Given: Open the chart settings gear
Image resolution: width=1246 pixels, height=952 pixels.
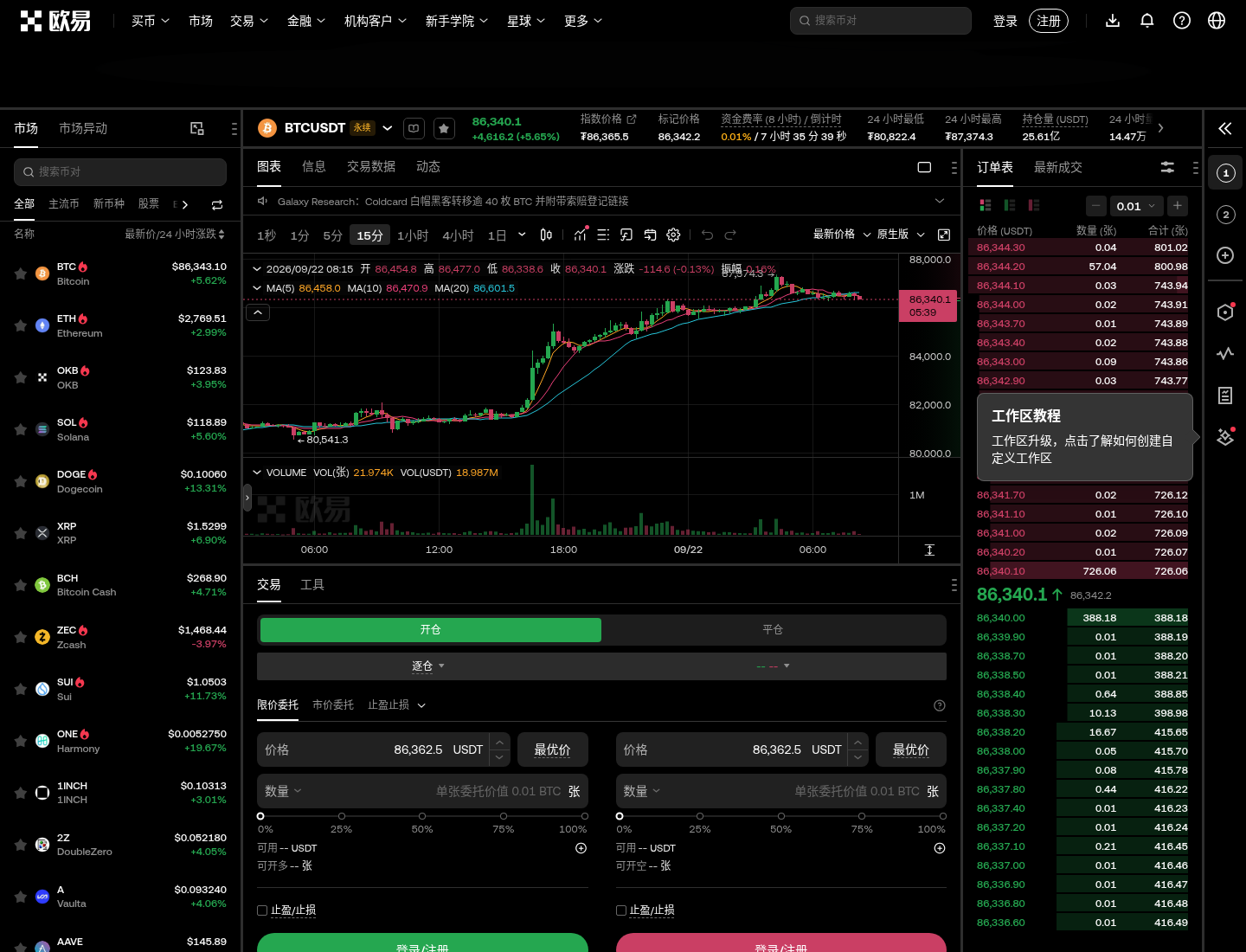Looking at the screenshot, I should 673,235.
